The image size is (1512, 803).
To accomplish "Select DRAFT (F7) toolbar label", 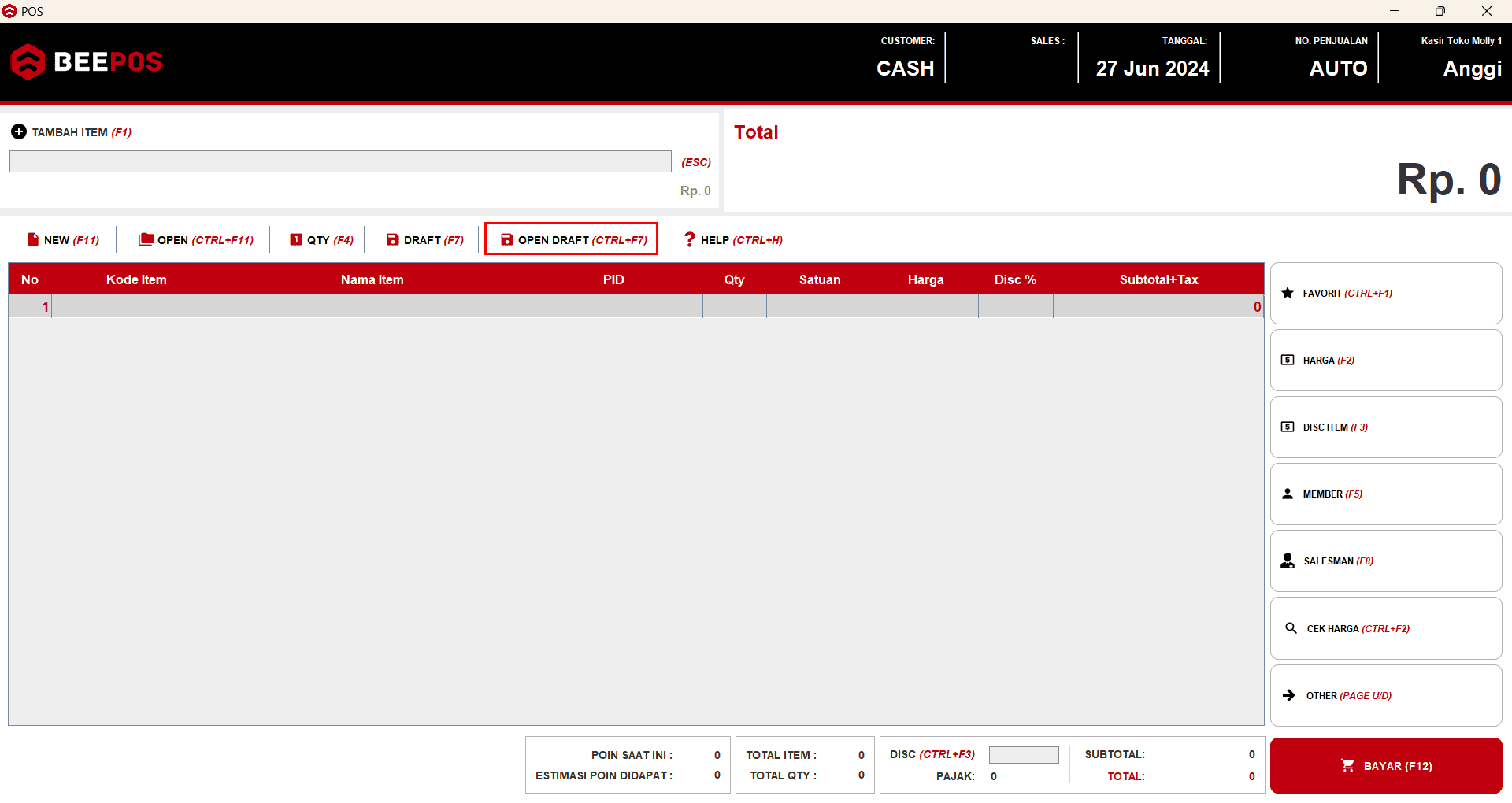I will pyautogui.click(x=434, y=240).
